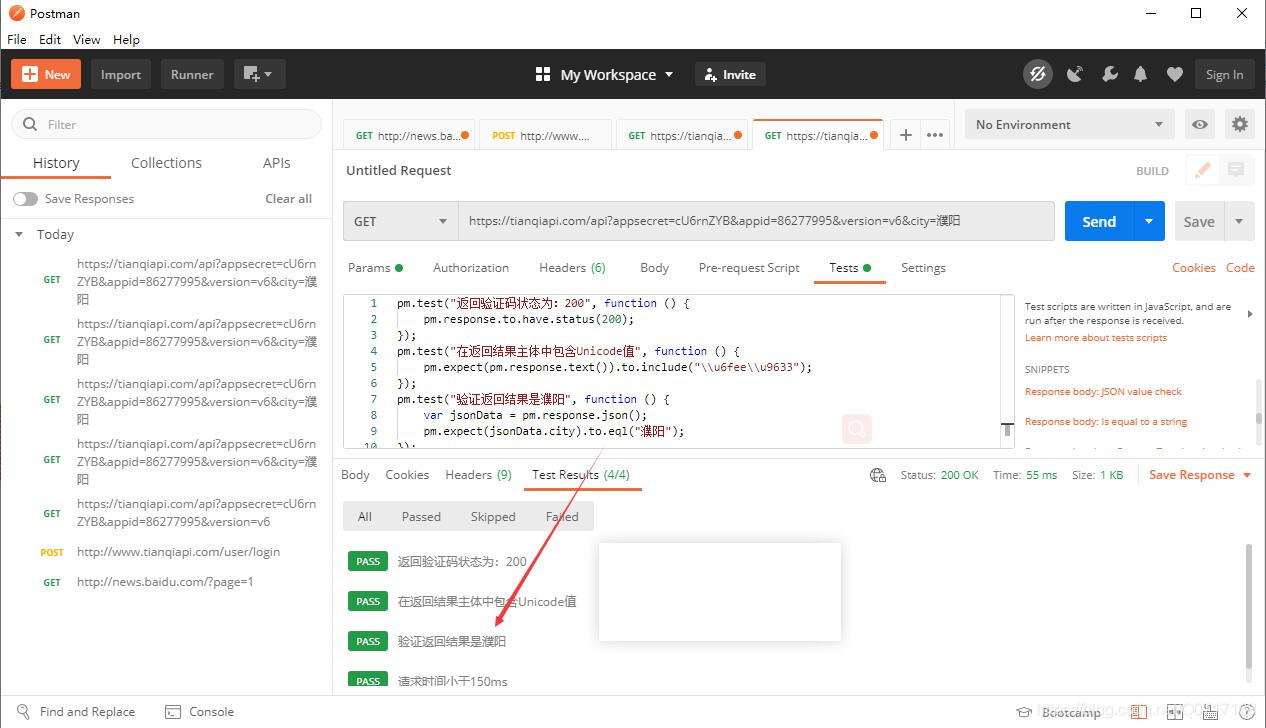Image resolution: width=1266 pixels, height=728 pixels.
Task: Open the Runner button
Action: (192, 74)
